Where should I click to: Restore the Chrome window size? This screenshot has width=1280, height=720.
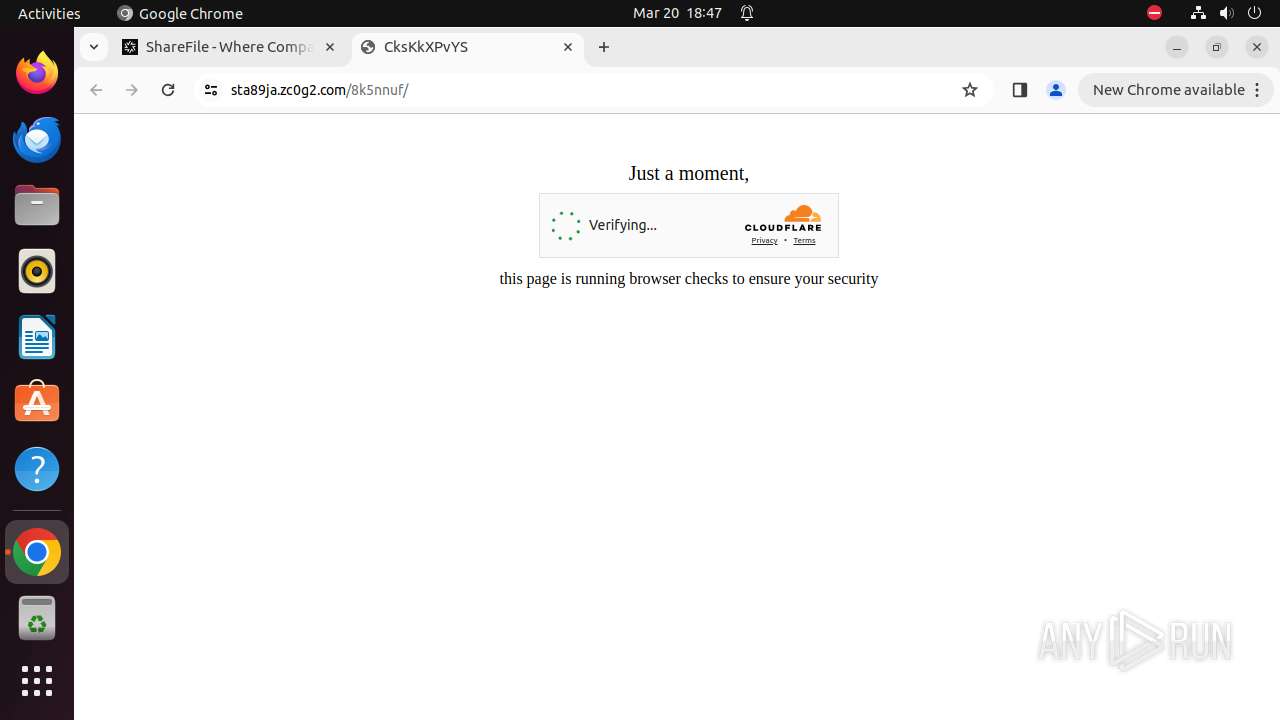click(1217, 47)
